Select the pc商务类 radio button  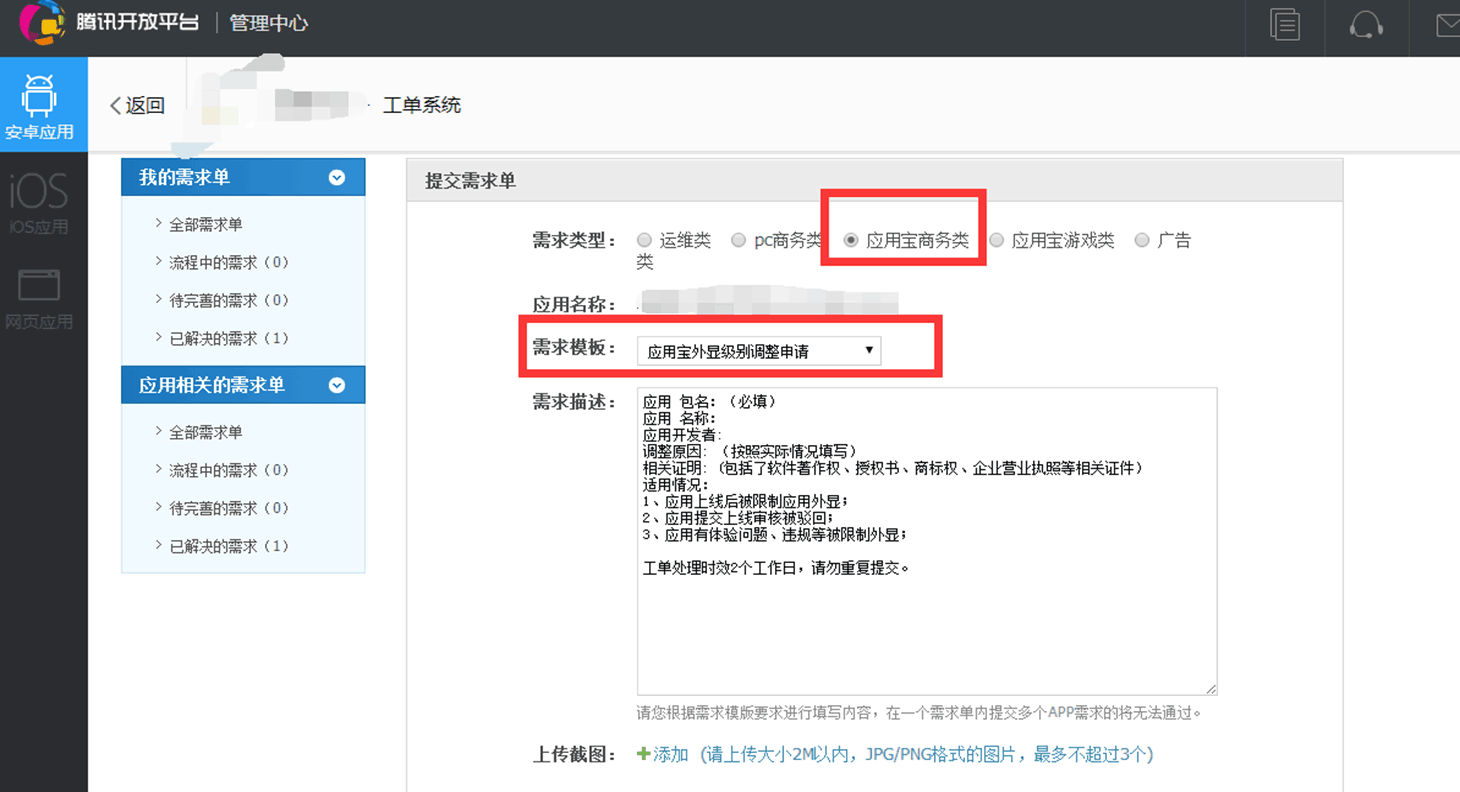pos(738,240)
